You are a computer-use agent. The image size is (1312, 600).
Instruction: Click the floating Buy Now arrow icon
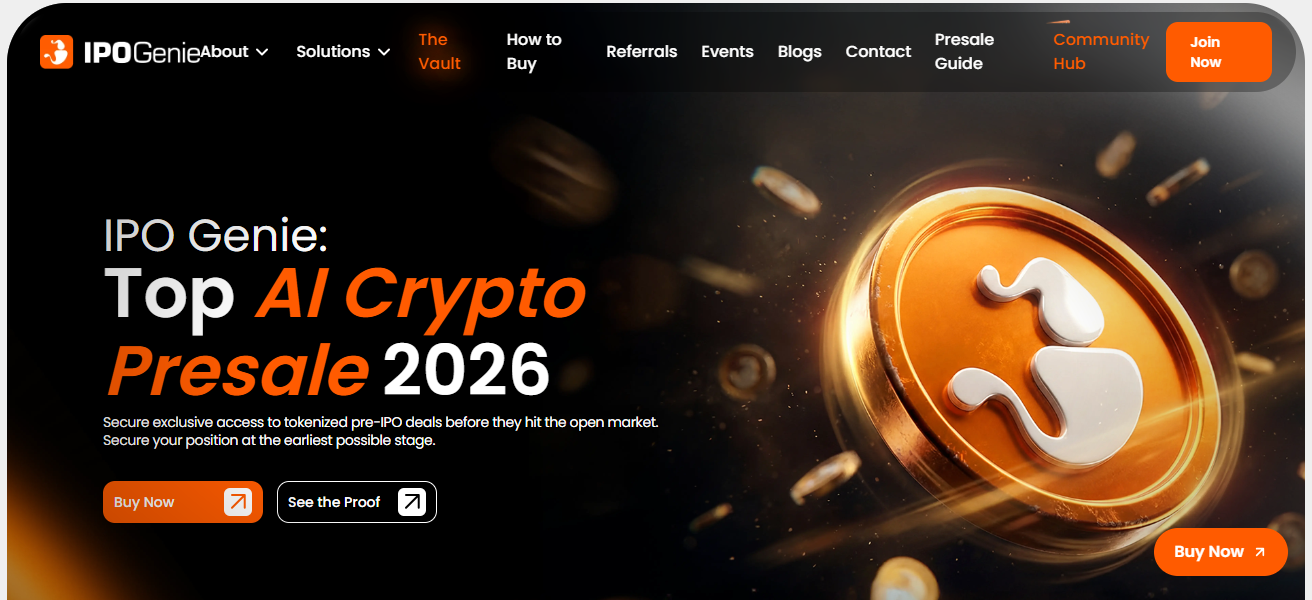click(1259, 552)
